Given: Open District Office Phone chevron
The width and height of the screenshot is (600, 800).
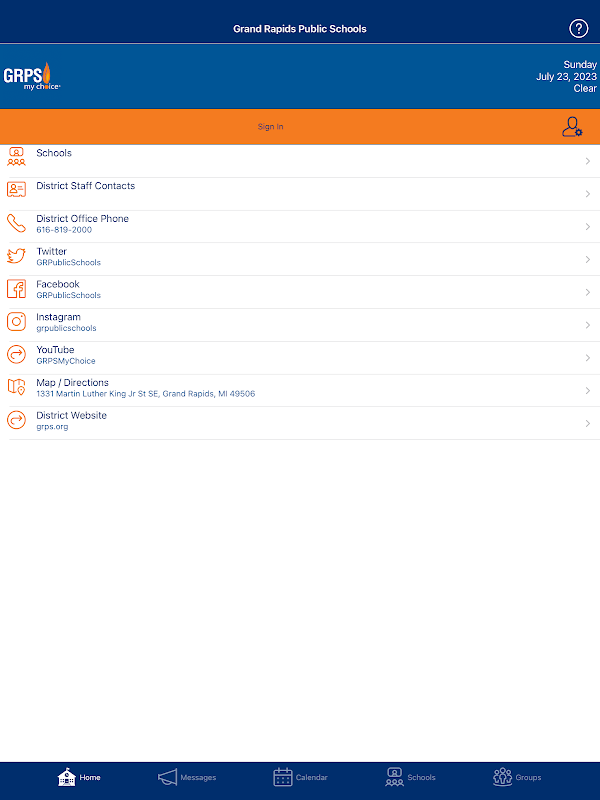Looking at the screenshot, I should [588, 227].
